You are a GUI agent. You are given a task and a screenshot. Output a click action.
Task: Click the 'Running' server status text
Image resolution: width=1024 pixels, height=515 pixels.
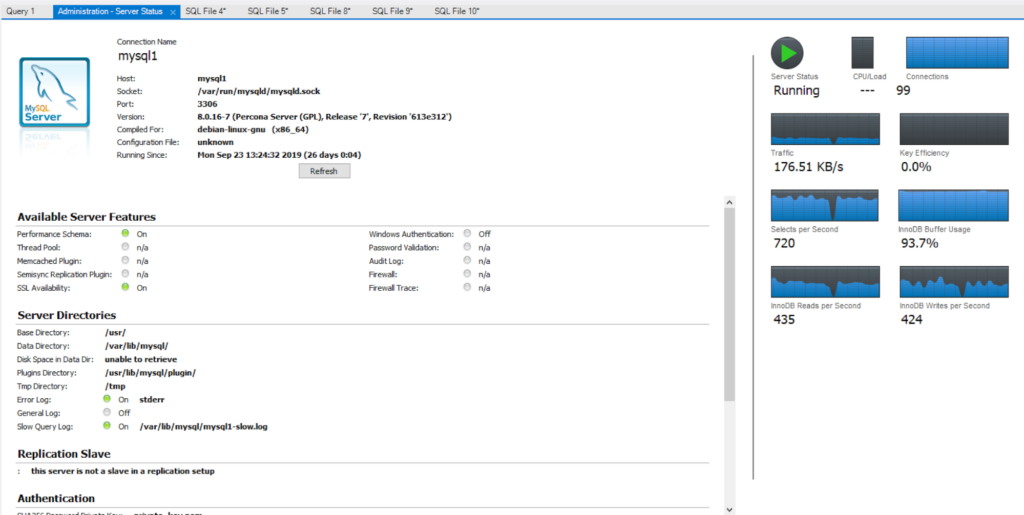[796, 91]
